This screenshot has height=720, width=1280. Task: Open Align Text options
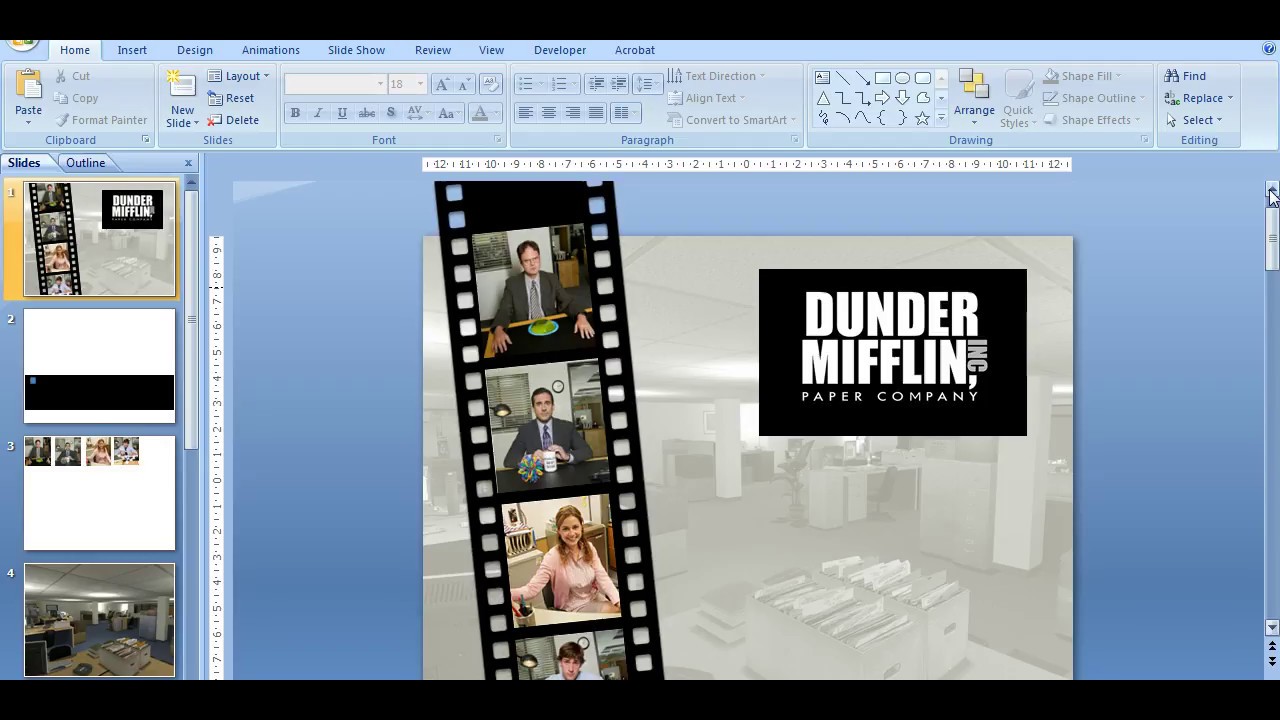tap(707, 98)
